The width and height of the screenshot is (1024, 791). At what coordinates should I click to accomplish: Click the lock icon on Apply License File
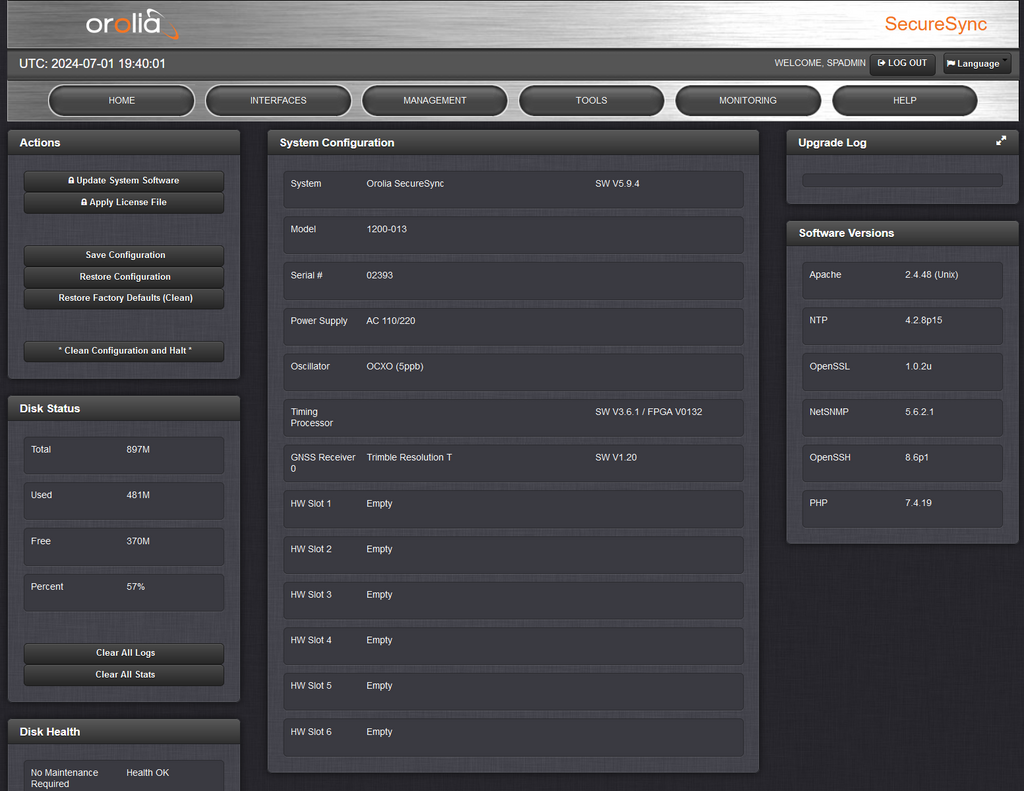84,203
